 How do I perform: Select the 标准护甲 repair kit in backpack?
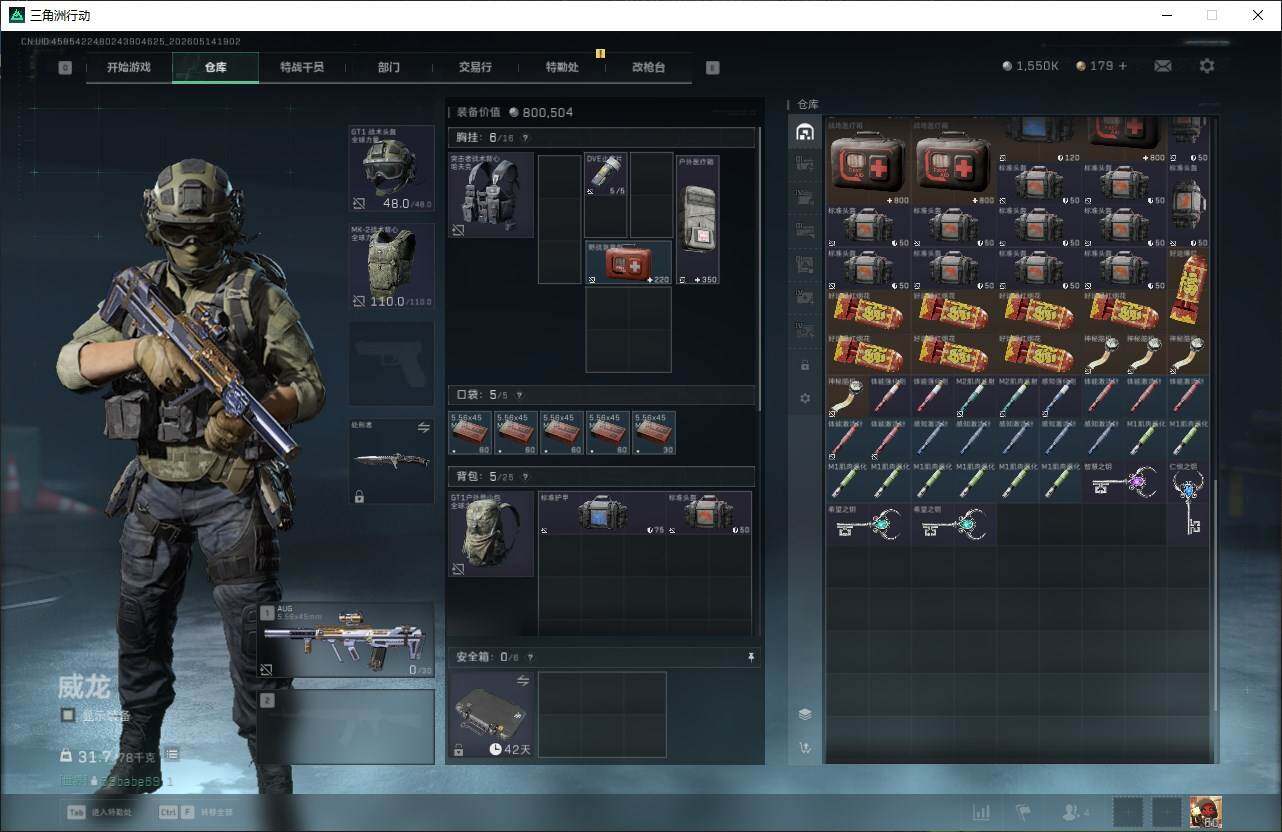(602, 513)
